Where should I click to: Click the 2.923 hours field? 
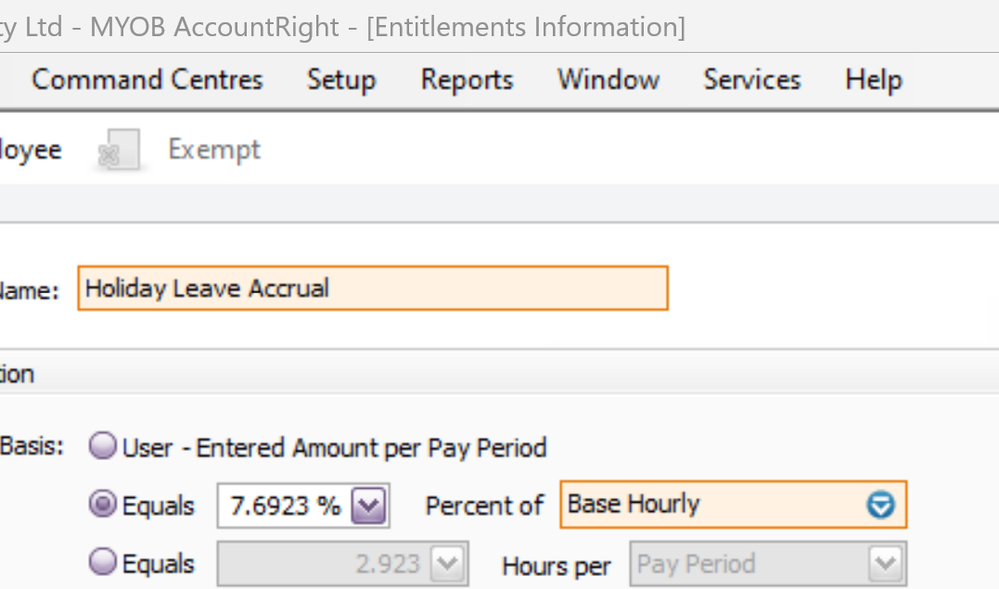click(323, 565)
